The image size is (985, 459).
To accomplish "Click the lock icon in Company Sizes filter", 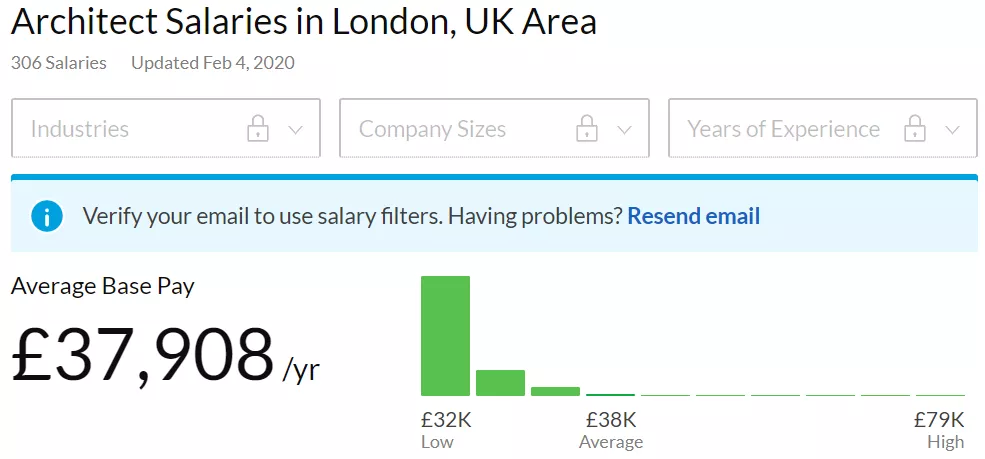I will pyautogui.click(x=586, y=128).
